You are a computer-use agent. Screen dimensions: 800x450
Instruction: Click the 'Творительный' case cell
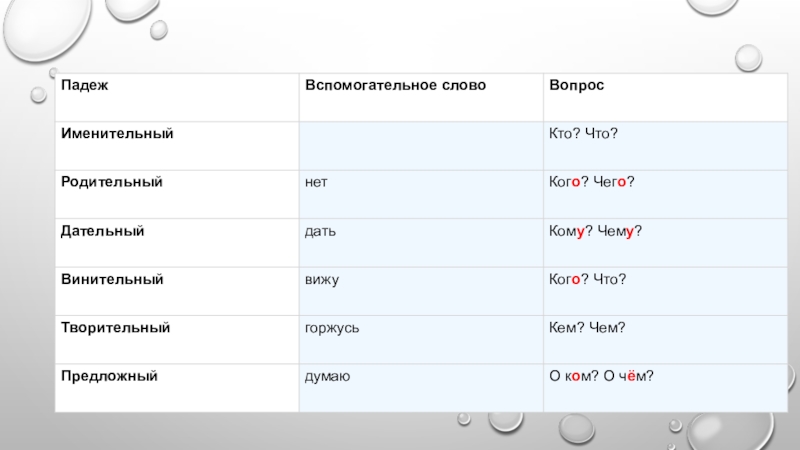point(116,327)
